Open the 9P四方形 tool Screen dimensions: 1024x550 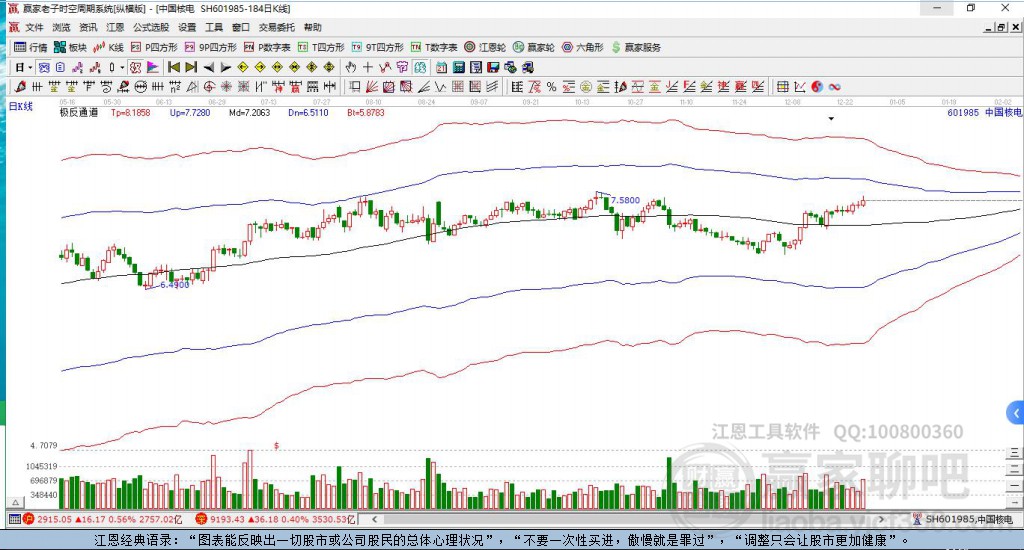point(210,47)
